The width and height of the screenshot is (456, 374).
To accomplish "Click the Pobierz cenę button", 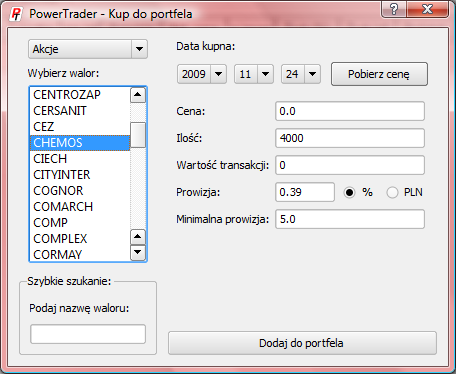I will (x=379, y=74).
